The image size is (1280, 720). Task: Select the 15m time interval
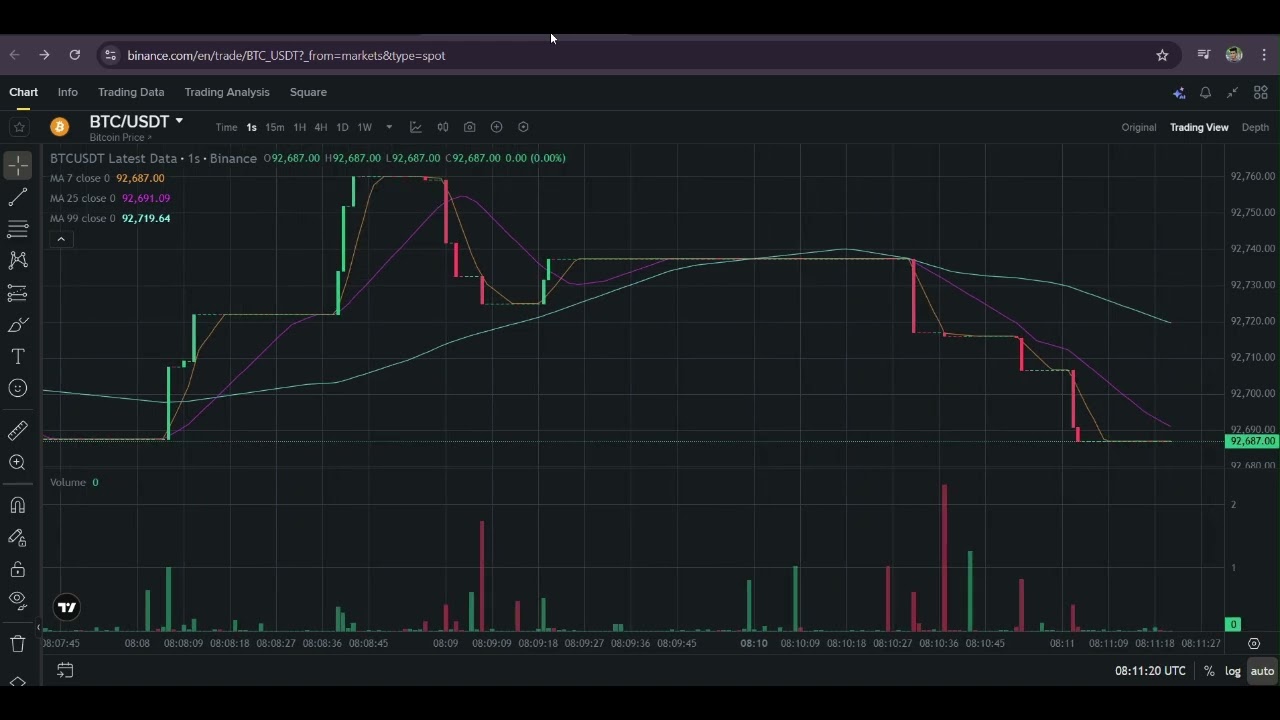274,127
